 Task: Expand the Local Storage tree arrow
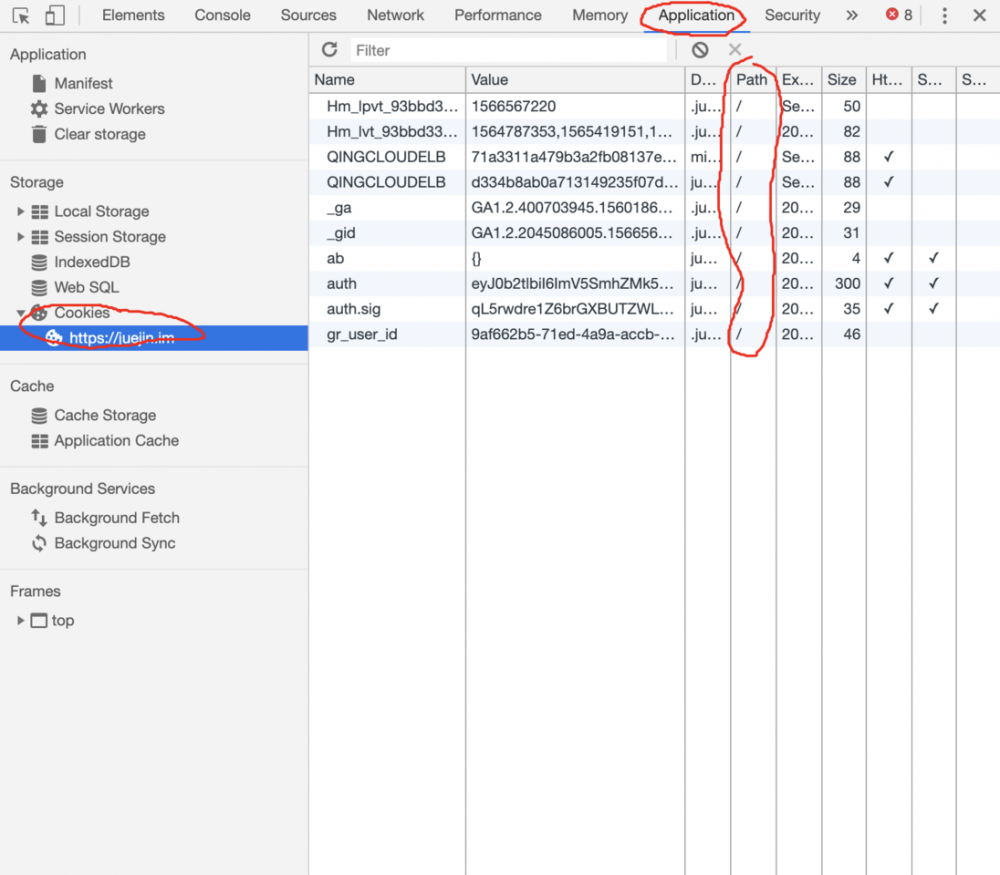[x=20, y=211]
